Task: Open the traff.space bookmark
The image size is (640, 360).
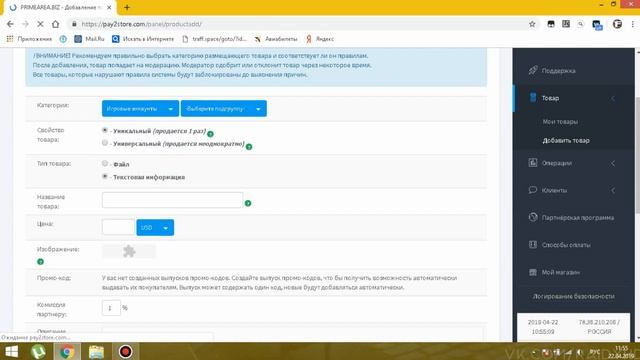Action: (214, 39)
